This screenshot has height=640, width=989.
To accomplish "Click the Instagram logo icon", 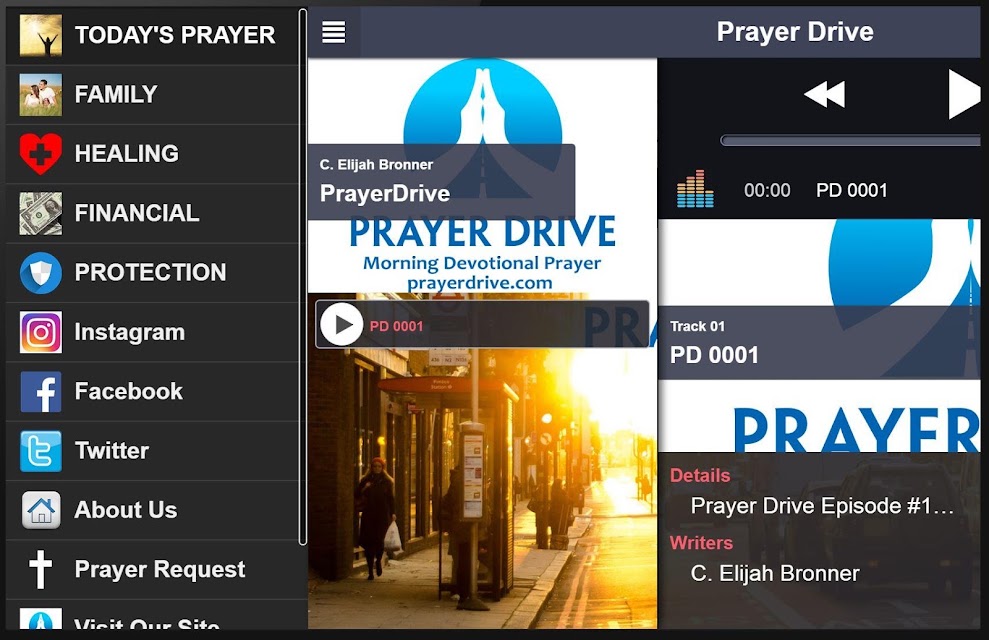I will (x=41, y=332).
